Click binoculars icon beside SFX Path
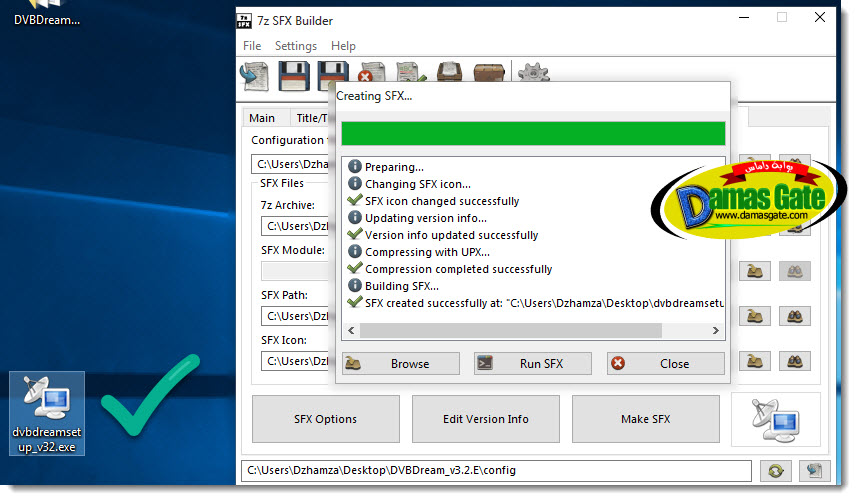 coord(794,316)
